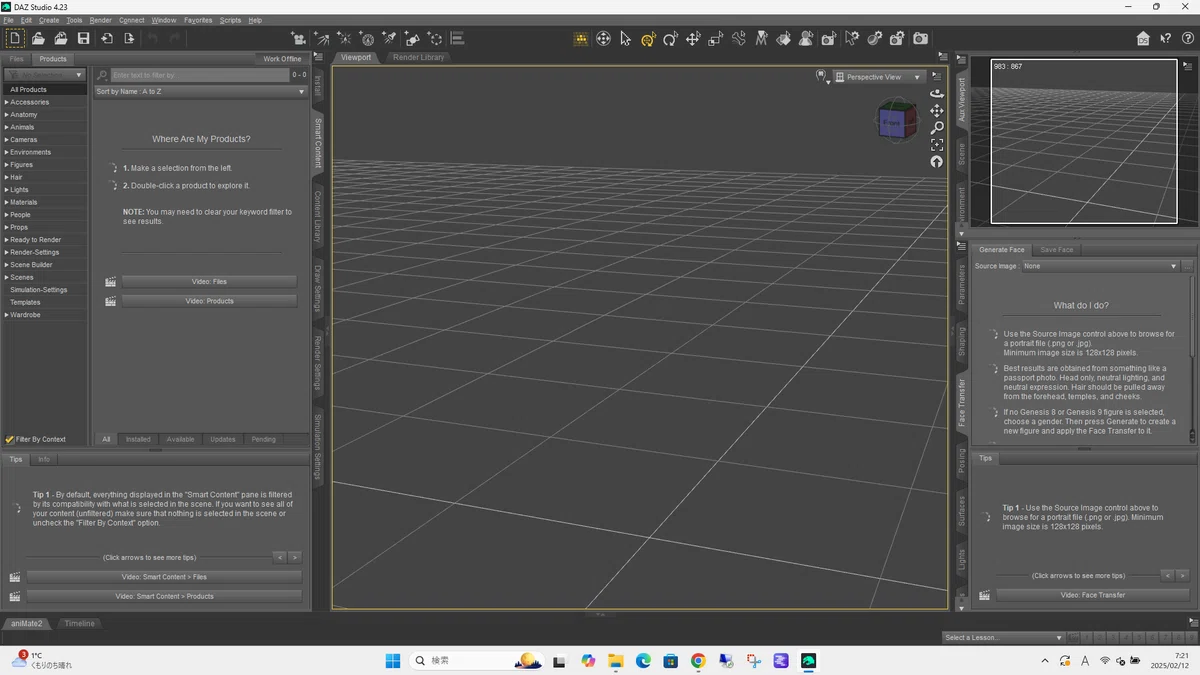Open the Help question mark icon
Viewport: 1200px width, 675px height.
point(1187,38)
